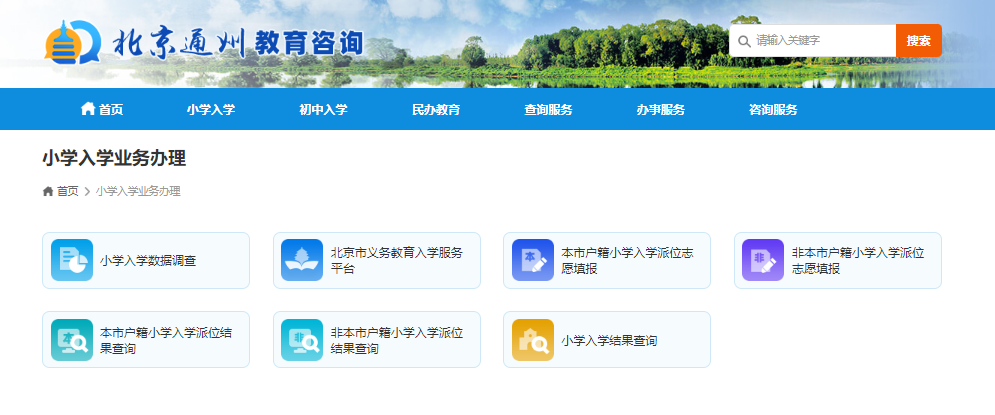Screen dimensions: 995x415
Task: Open the 初中入学 menu
Action: tap(324, 109)
